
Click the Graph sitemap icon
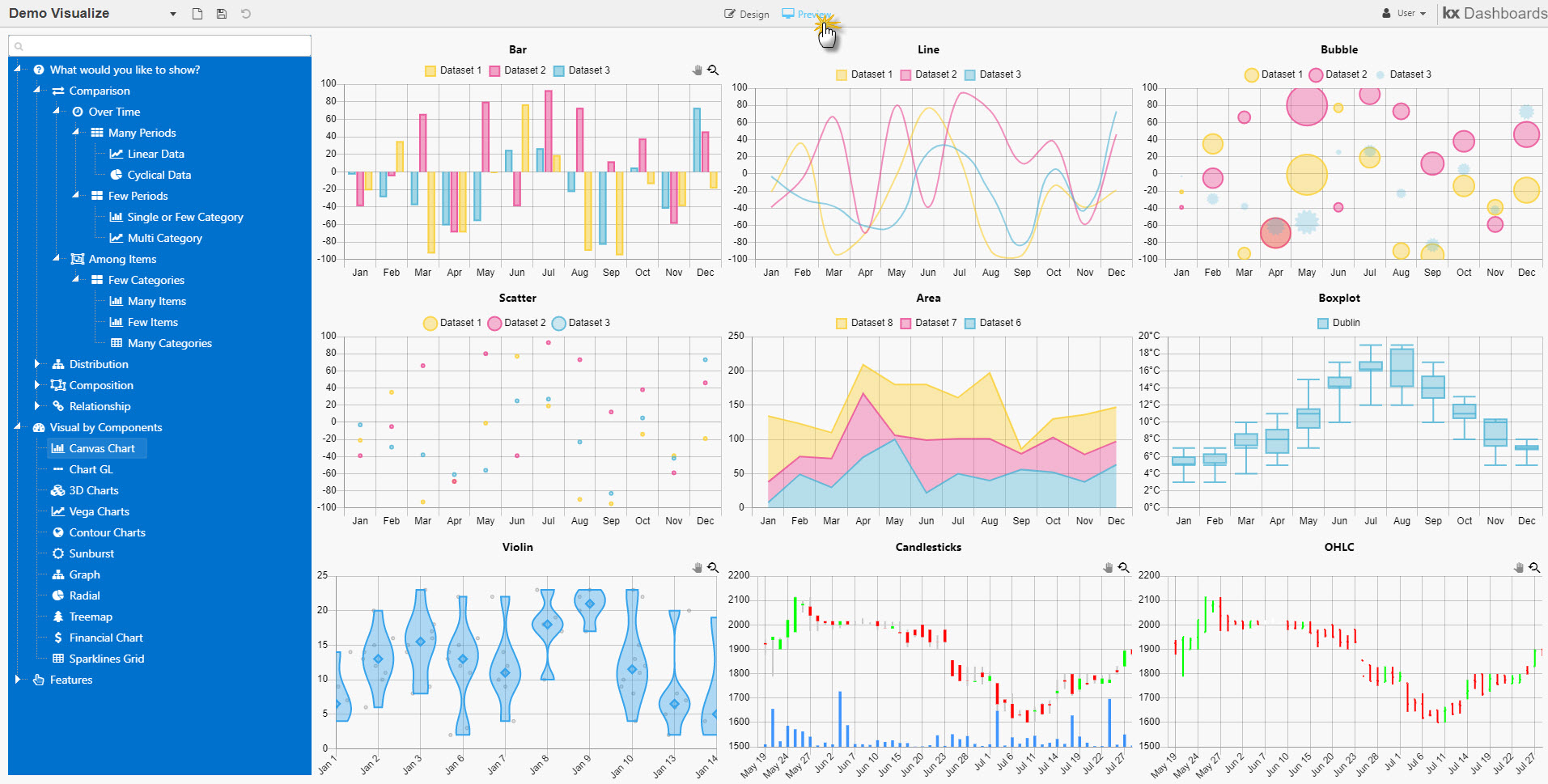58,574
